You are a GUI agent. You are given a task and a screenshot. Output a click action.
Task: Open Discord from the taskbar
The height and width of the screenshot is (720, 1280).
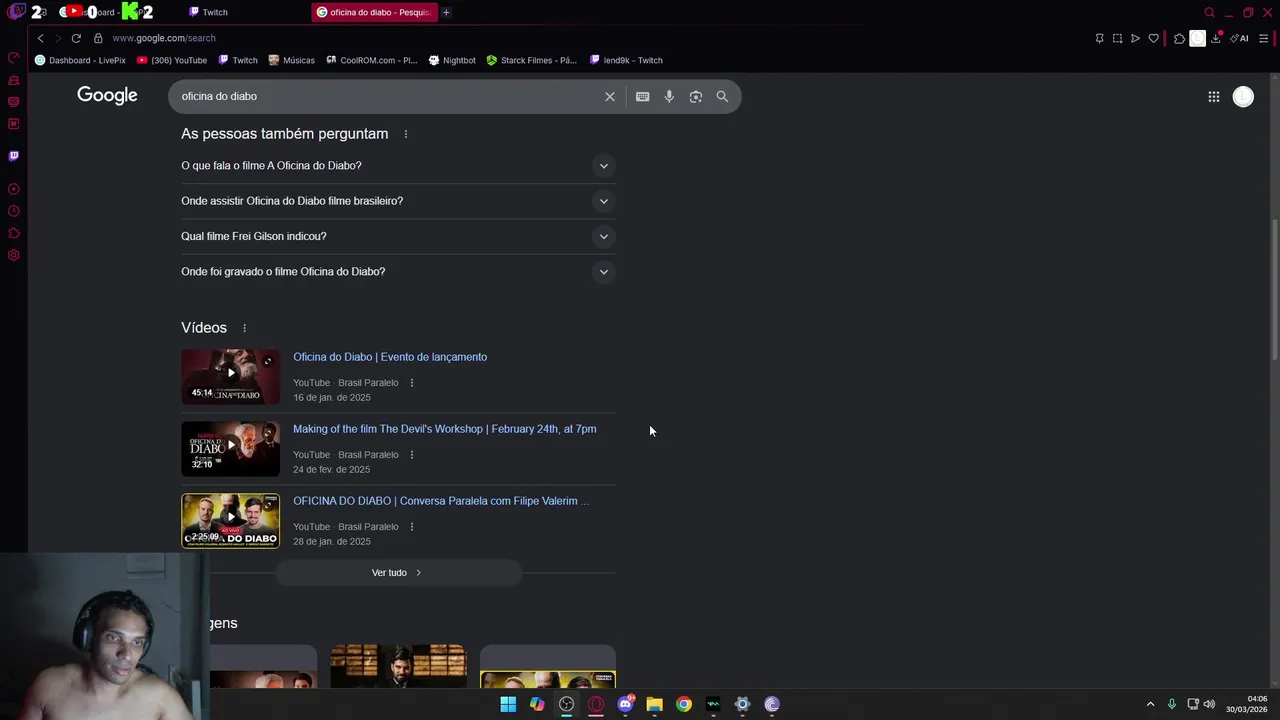coord(625,704)
